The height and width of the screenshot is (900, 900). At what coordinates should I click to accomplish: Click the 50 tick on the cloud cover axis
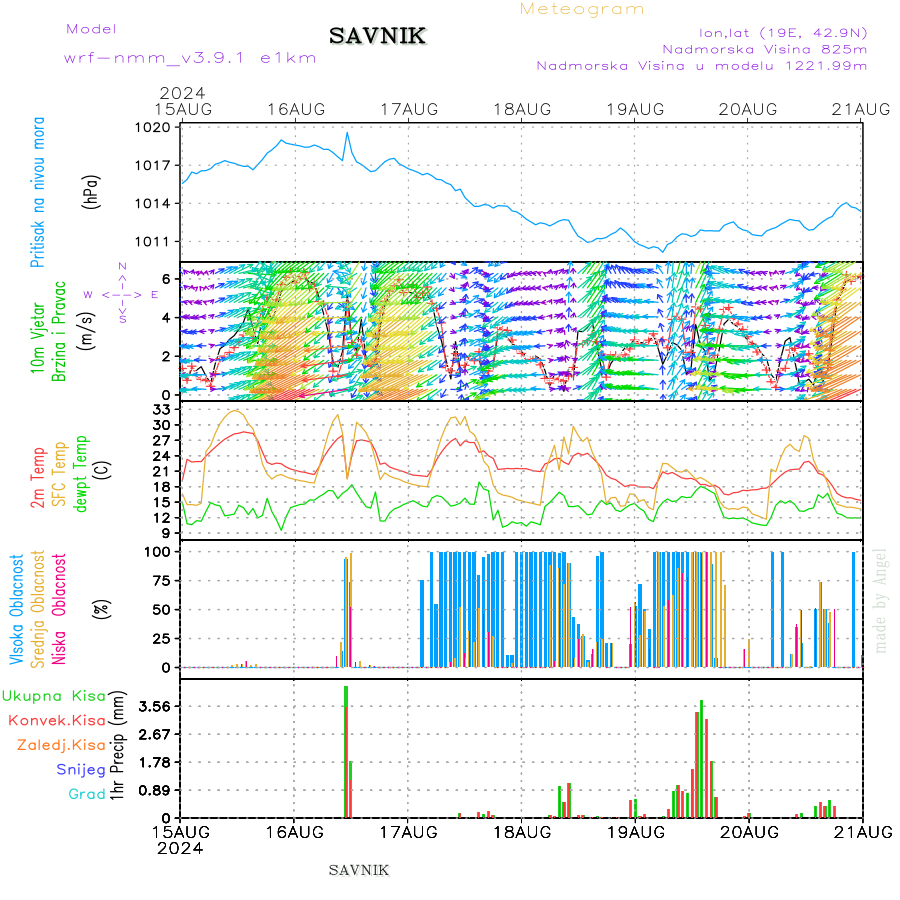tap(162, 610)
